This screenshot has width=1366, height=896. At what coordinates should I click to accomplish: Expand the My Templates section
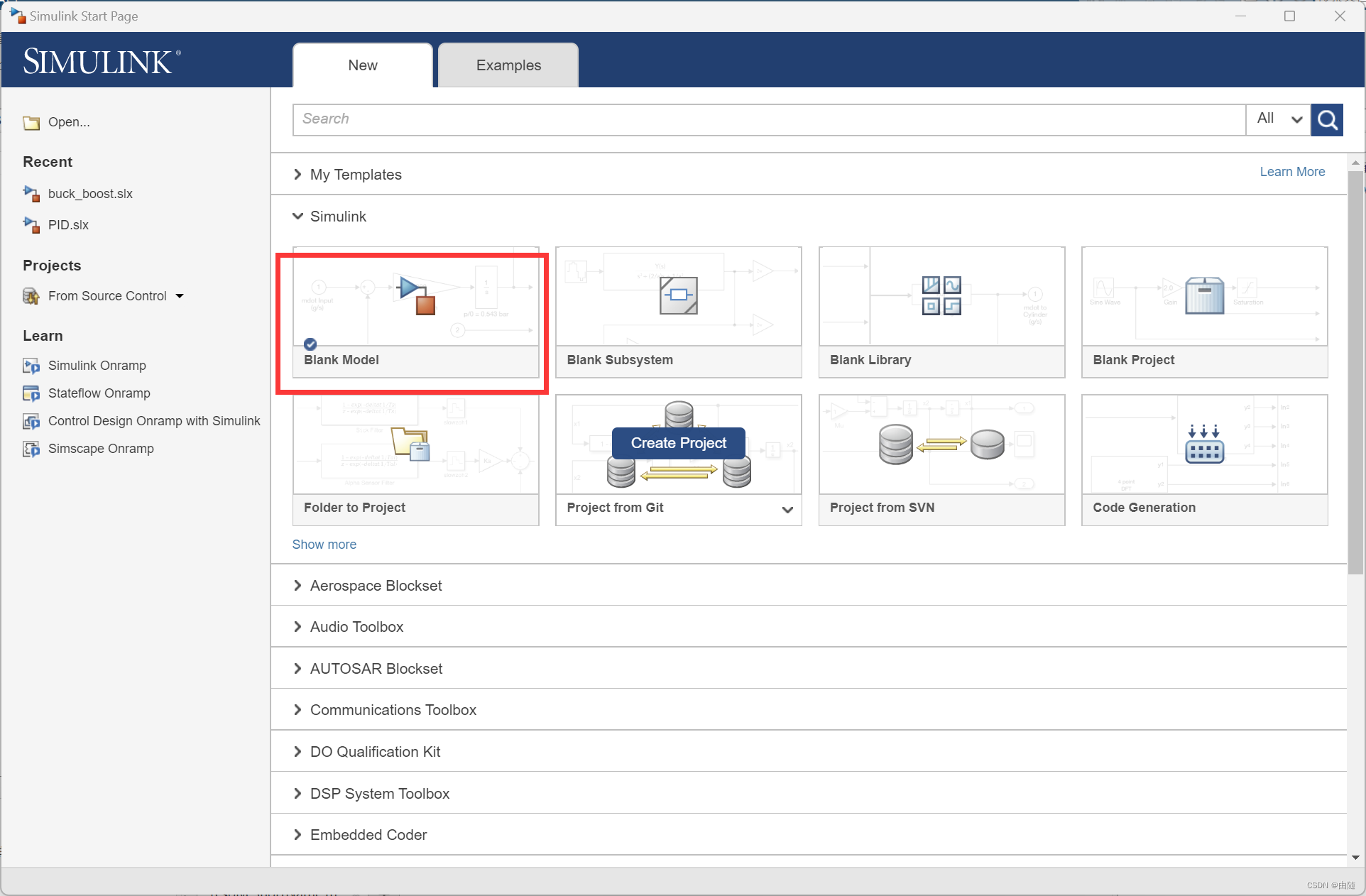click(298, 175)
